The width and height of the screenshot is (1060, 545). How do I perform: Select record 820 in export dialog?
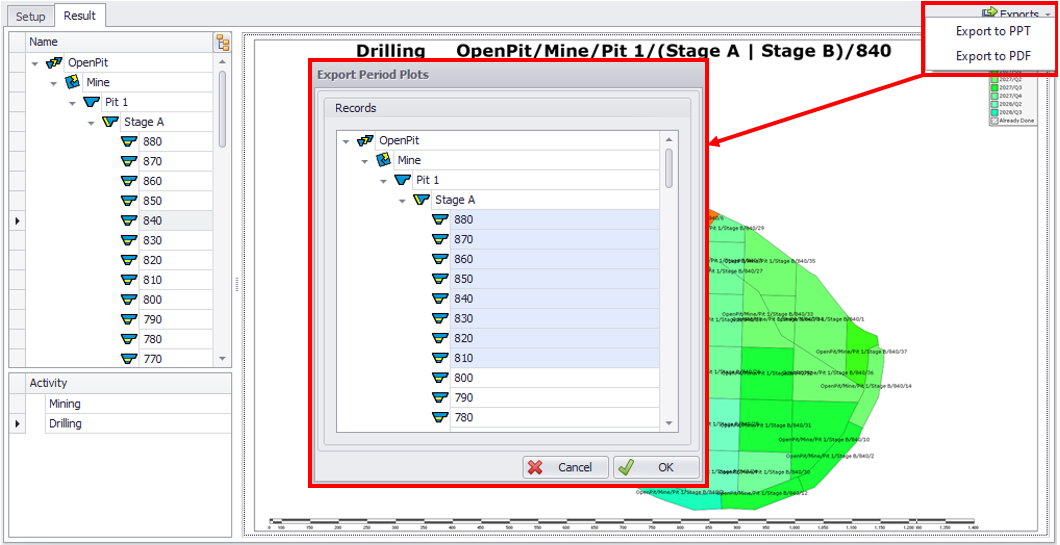pos(555,338)
